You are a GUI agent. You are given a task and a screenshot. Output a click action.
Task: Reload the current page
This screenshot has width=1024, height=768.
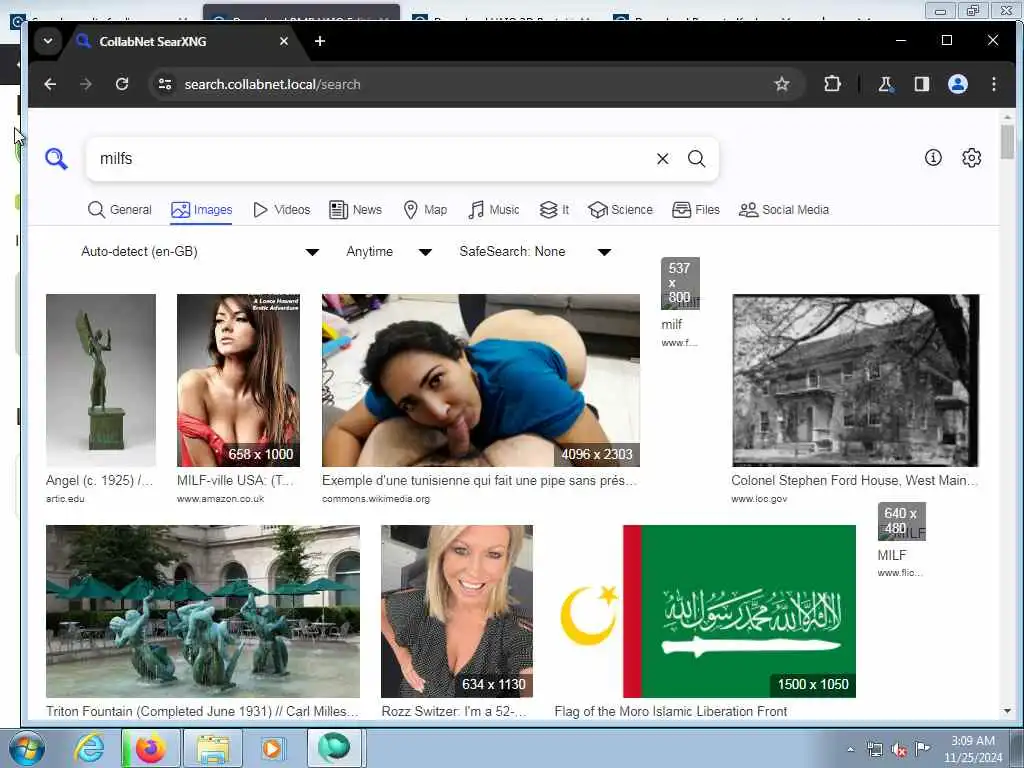121,84
